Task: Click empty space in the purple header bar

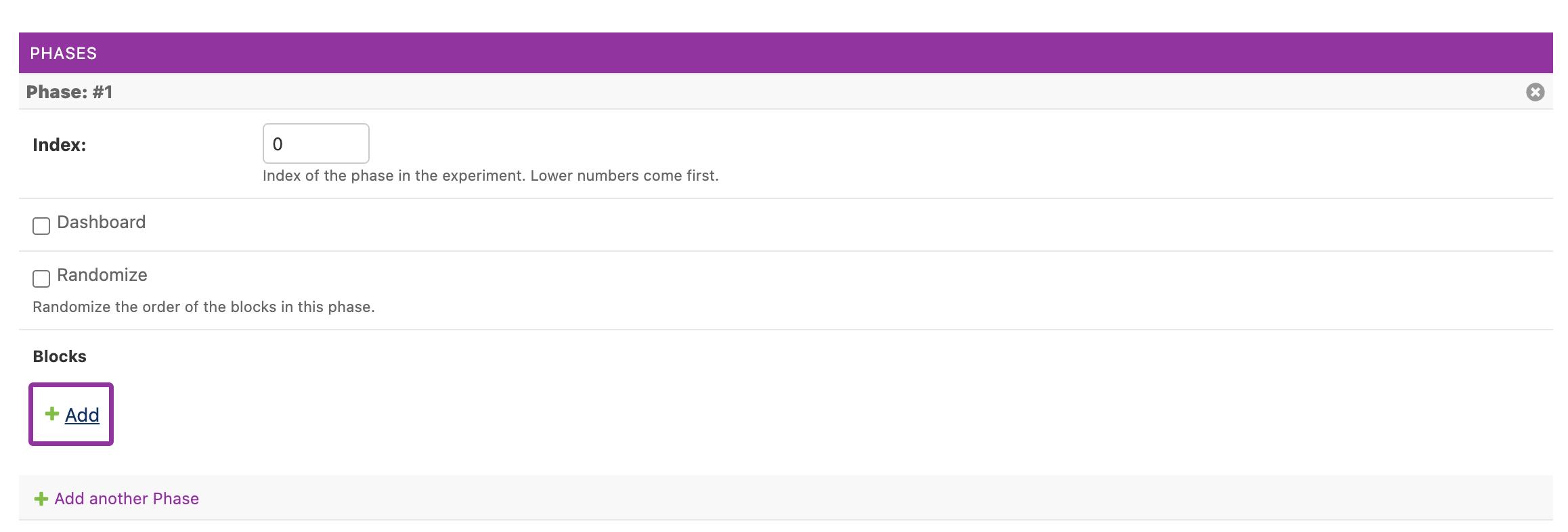Action: coord(812,53)
